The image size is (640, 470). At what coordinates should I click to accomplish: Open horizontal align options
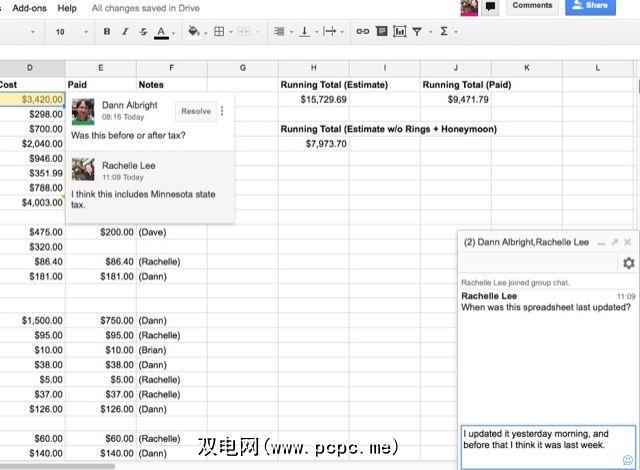279,31
